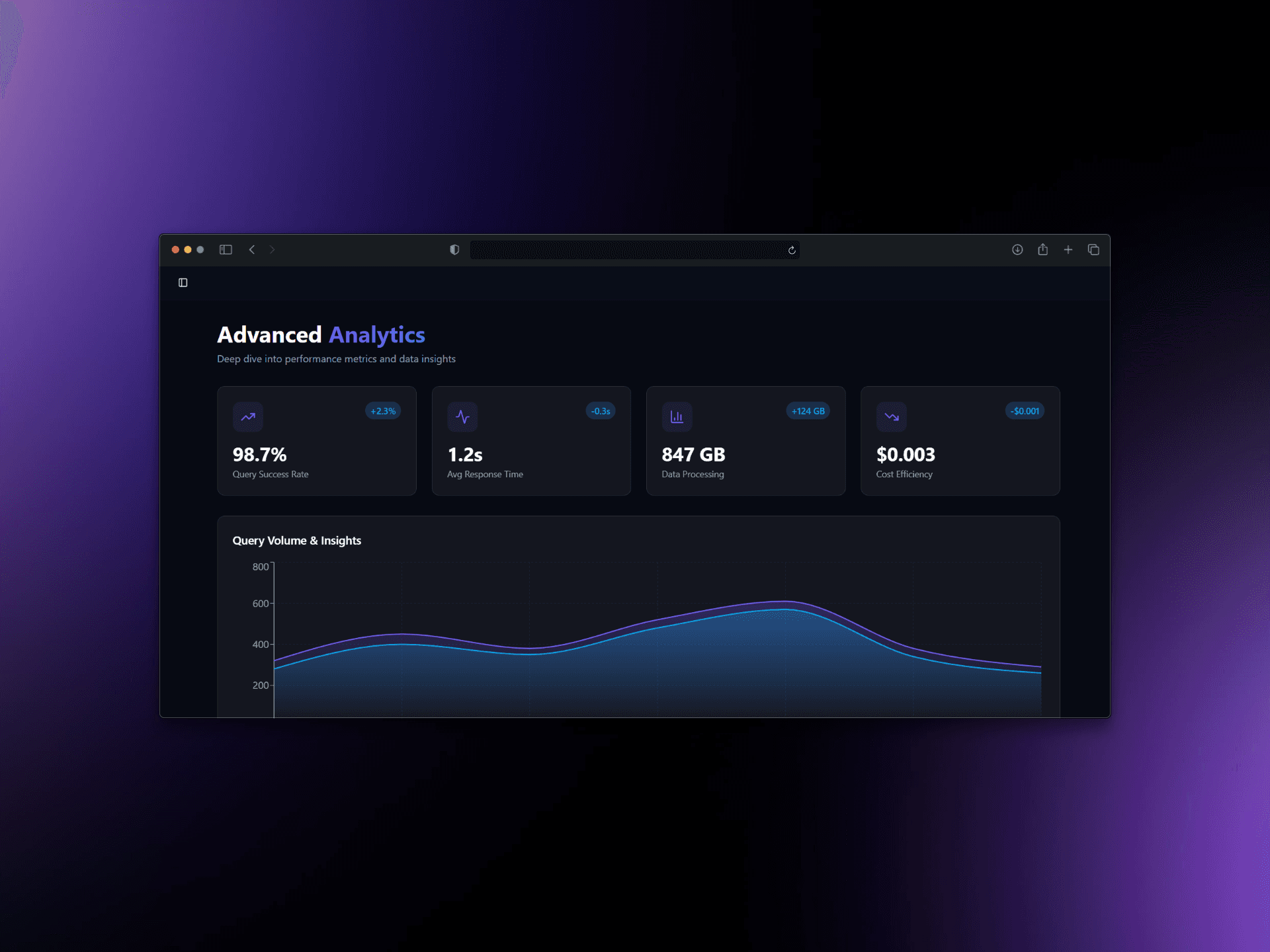Click the browser forward arrow
This screenshot has width=1270, height=952.
tap(272, 249)
